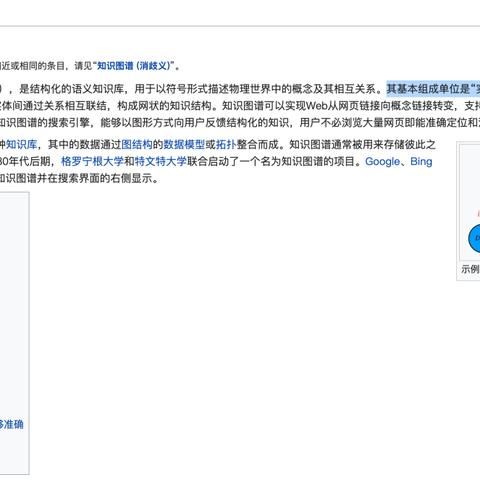Click the text 是结构化的语义知识库
The image size is (480, 480).
pos(71,89)
